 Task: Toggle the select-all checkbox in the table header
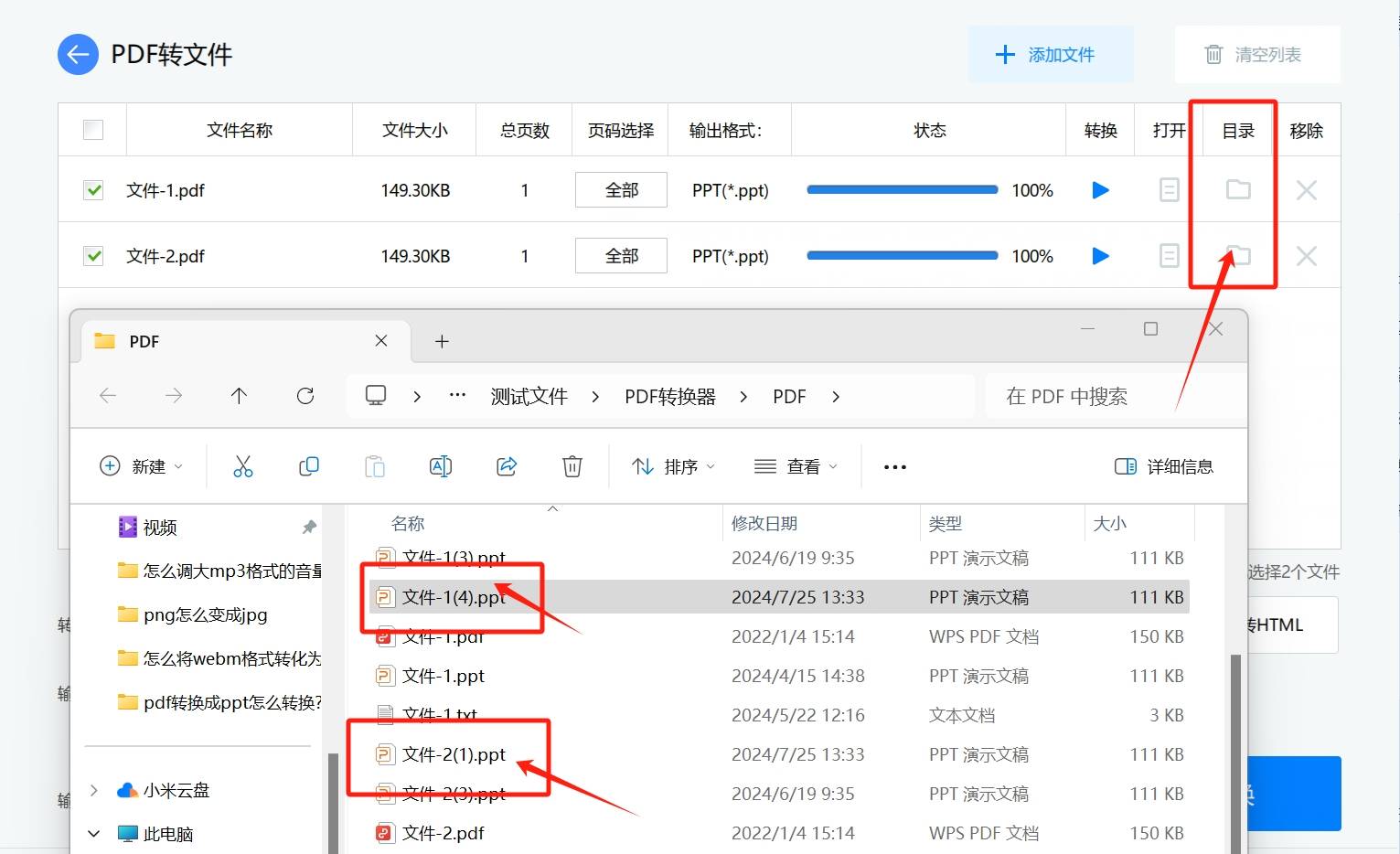click(93, 130)
